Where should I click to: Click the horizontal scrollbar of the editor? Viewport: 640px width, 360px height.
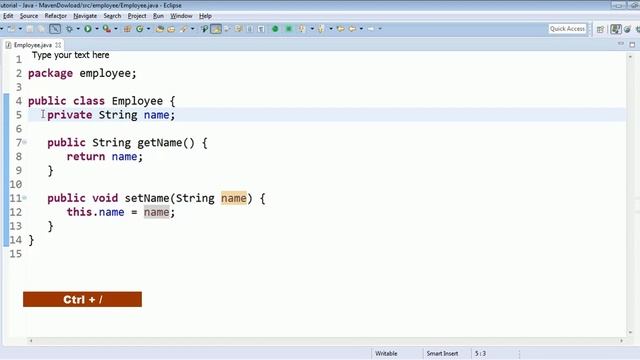(x=326, y=340)
